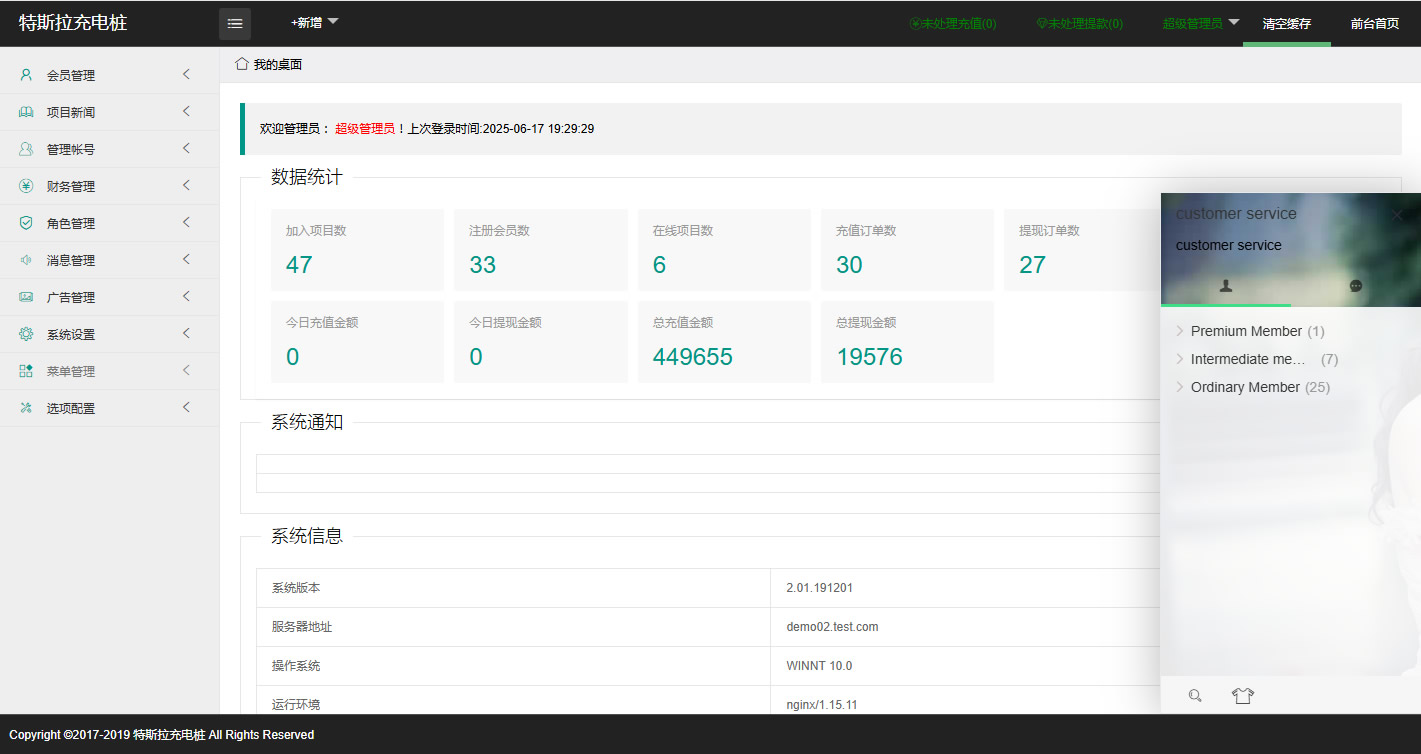The image size is (1421, 754).
Task: Click the home icon beside 我的桌面
Action: tap(241, 64)
